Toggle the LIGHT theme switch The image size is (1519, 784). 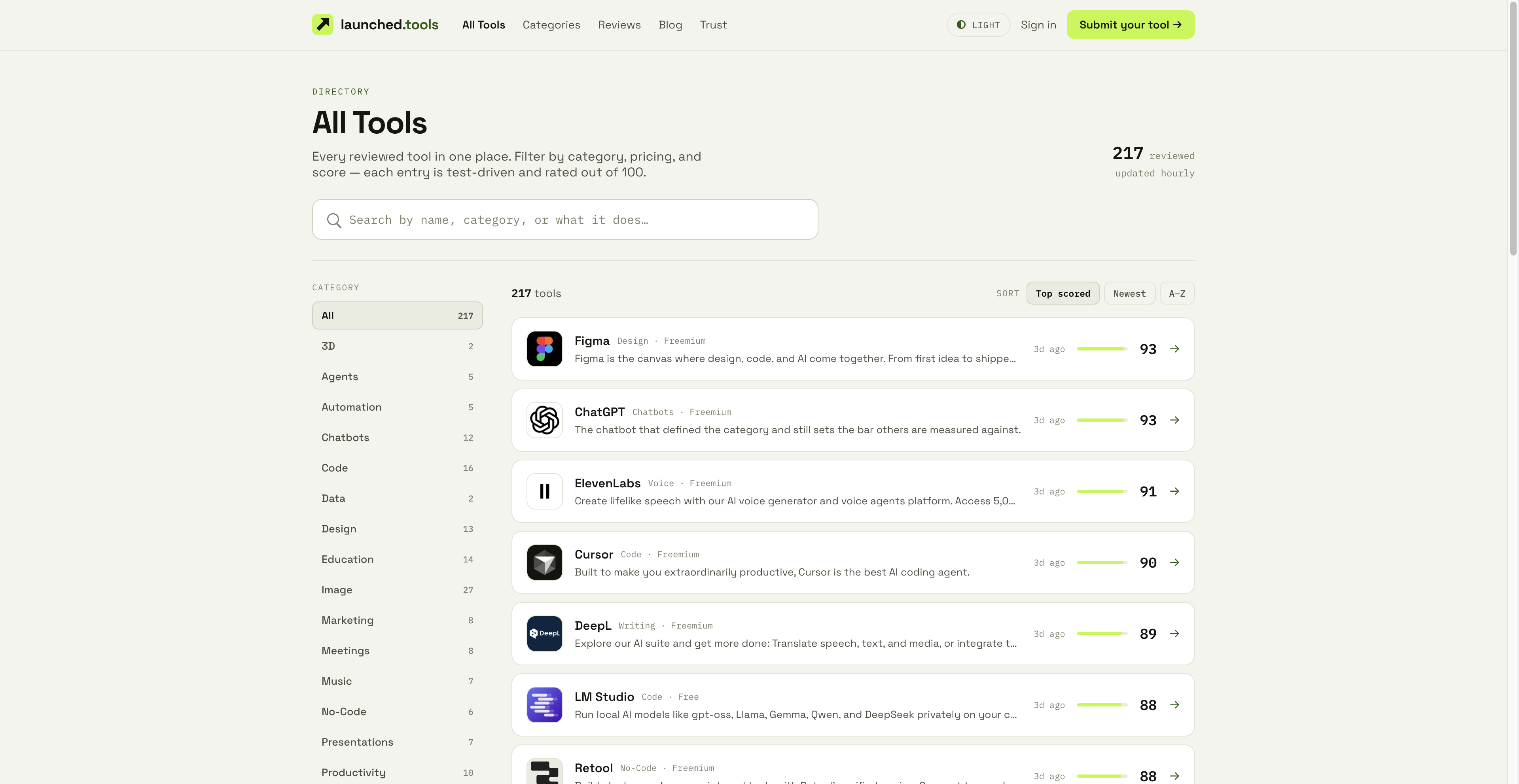[978, 25]
